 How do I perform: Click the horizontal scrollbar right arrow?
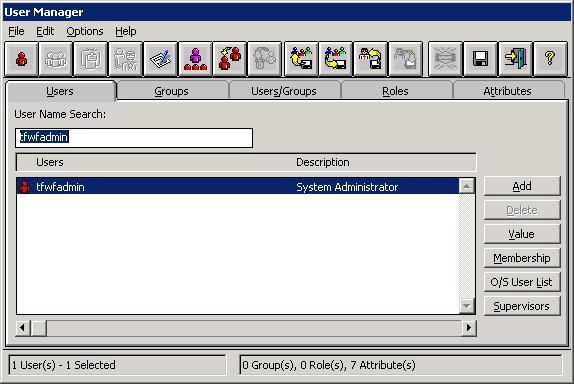[468, 328]
